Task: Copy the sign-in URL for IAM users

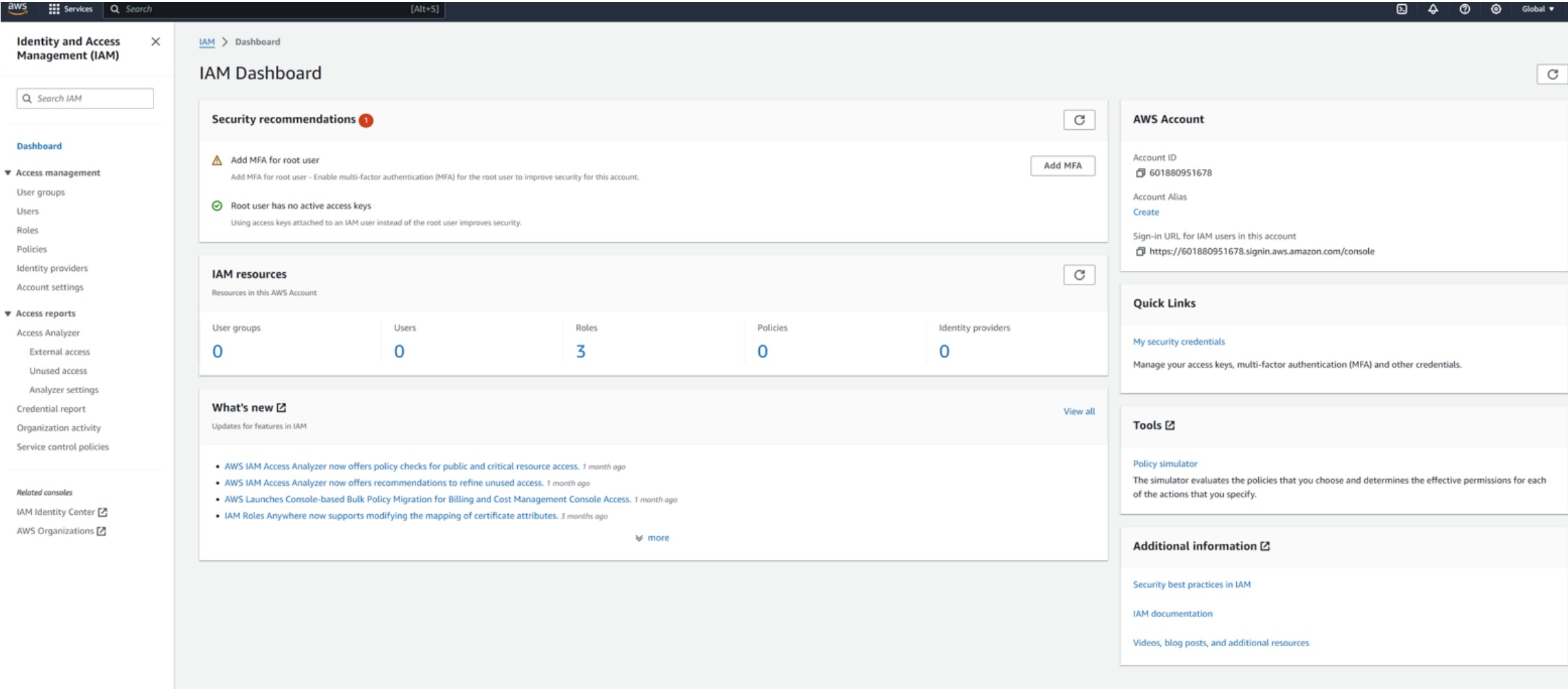Action: (x=1140, y=252)
